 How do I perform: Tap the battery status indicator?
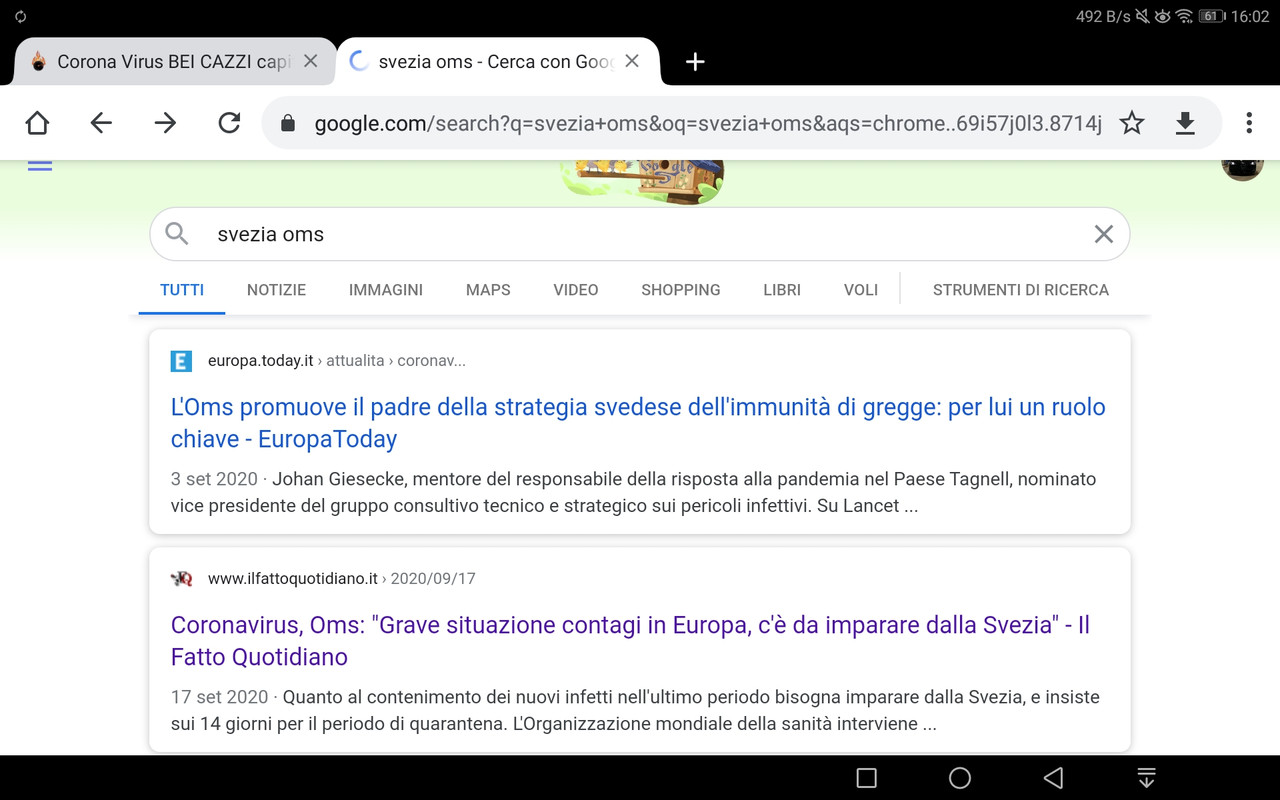click(x=1211, y=16)
